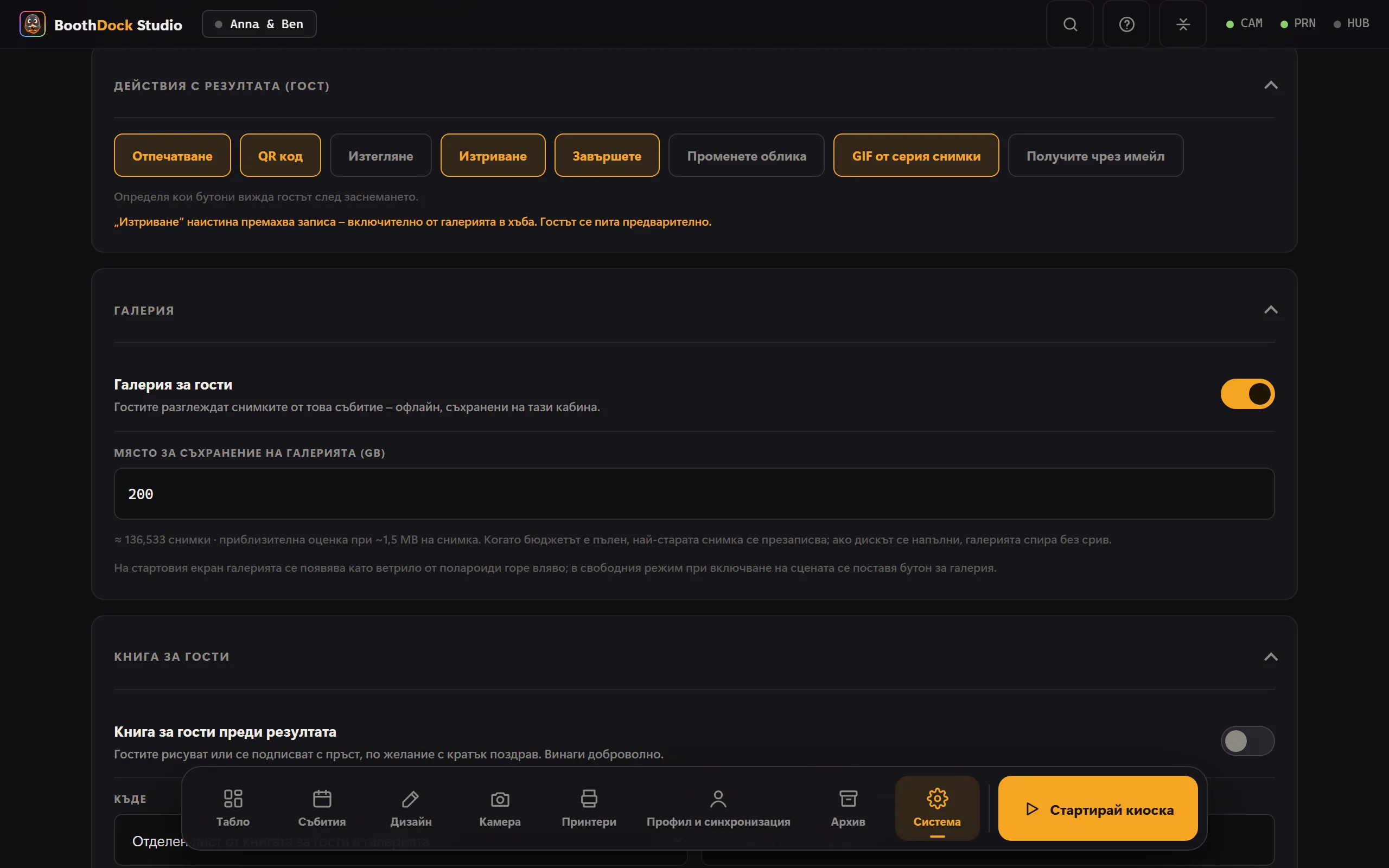The image size is (1389, 868).
Task: Click the collapse-all arrows icon in the header
Action: pyautogui.click(x=1182, y=24)
